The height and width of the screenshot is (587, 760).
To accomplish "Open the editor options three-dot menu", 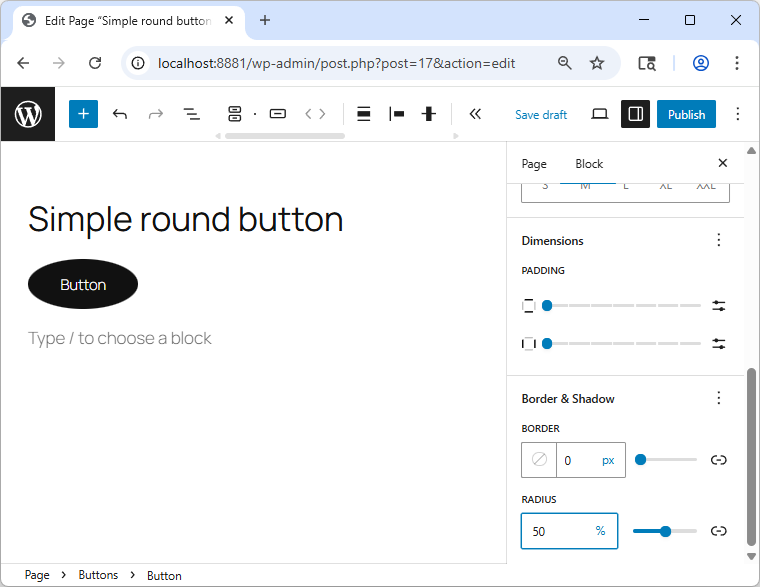I will click(737, 114).
